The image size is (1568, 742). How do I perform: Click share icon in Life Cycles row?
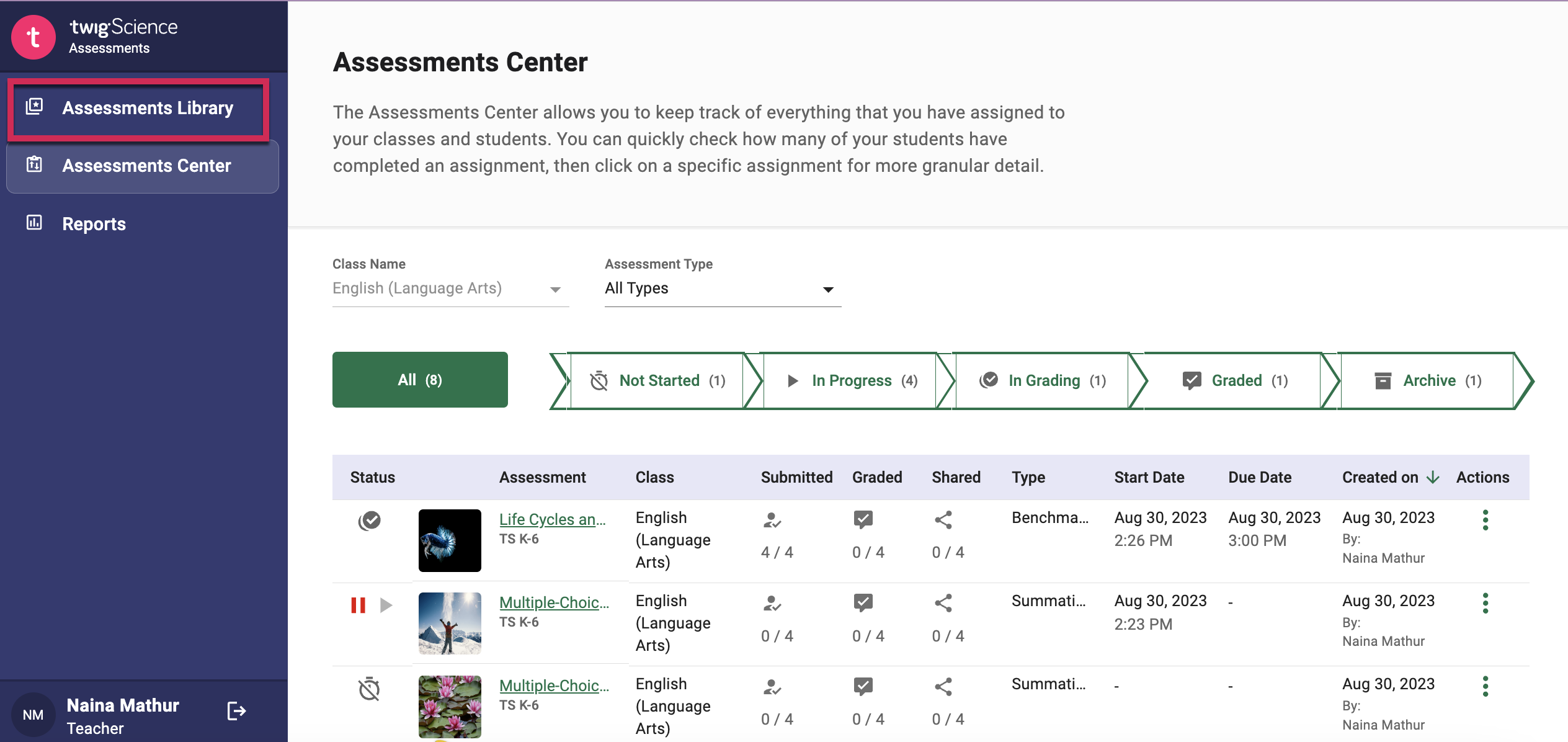click(943, 520)
